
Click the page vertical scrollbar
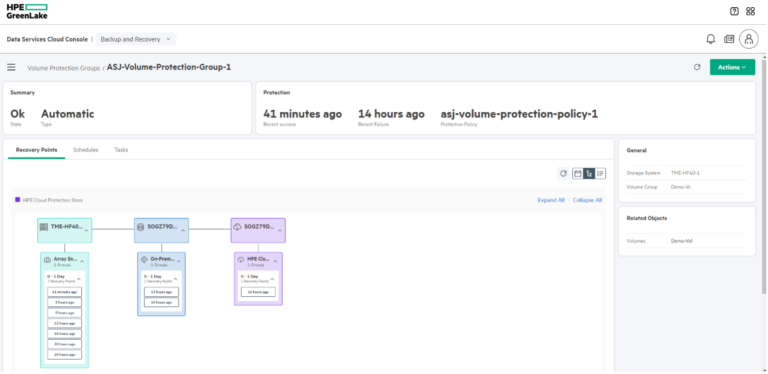pos(764,176)
